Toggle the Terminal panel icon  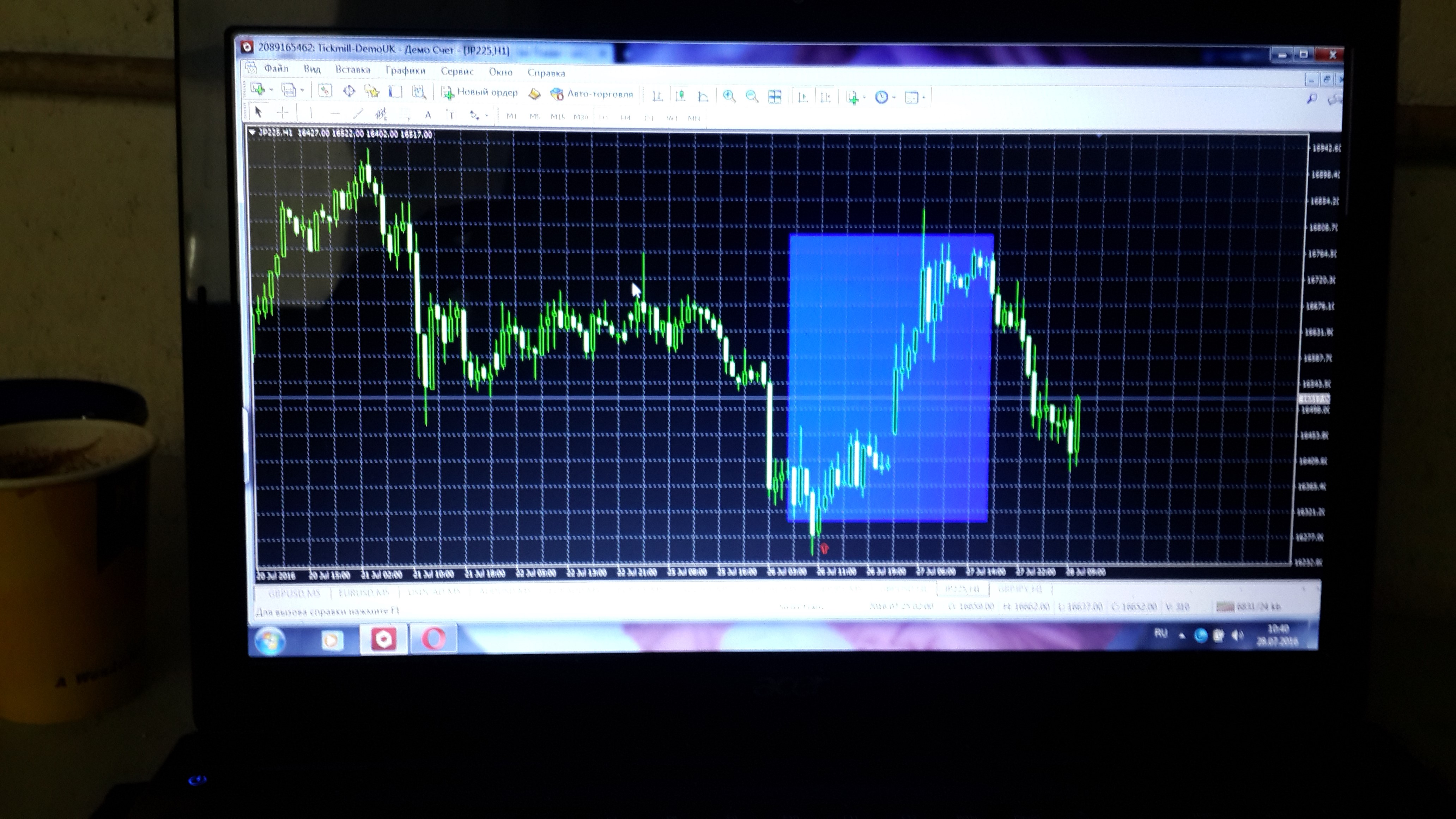(x=395, y=91)
